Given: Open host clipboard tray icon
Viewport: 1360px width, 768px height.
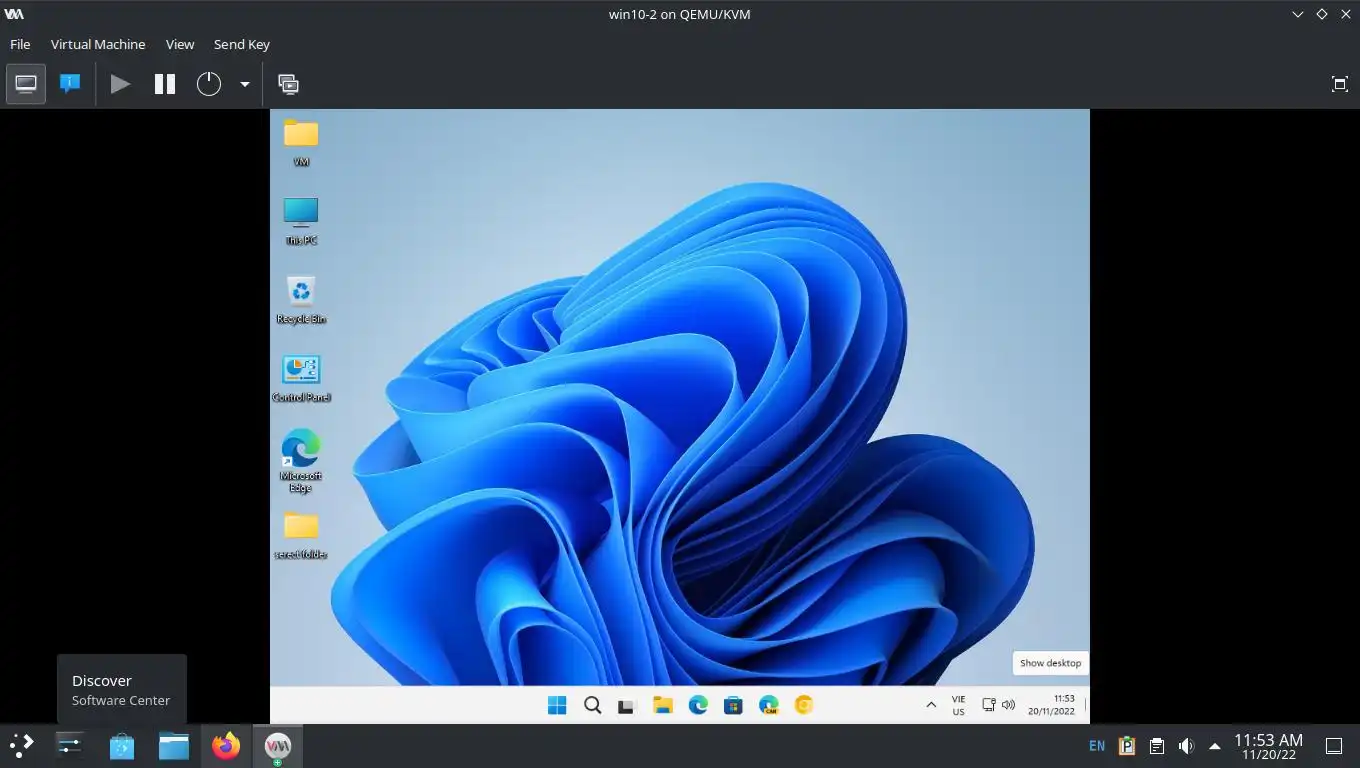Looking at the screenshot, I should (1156, 746).
